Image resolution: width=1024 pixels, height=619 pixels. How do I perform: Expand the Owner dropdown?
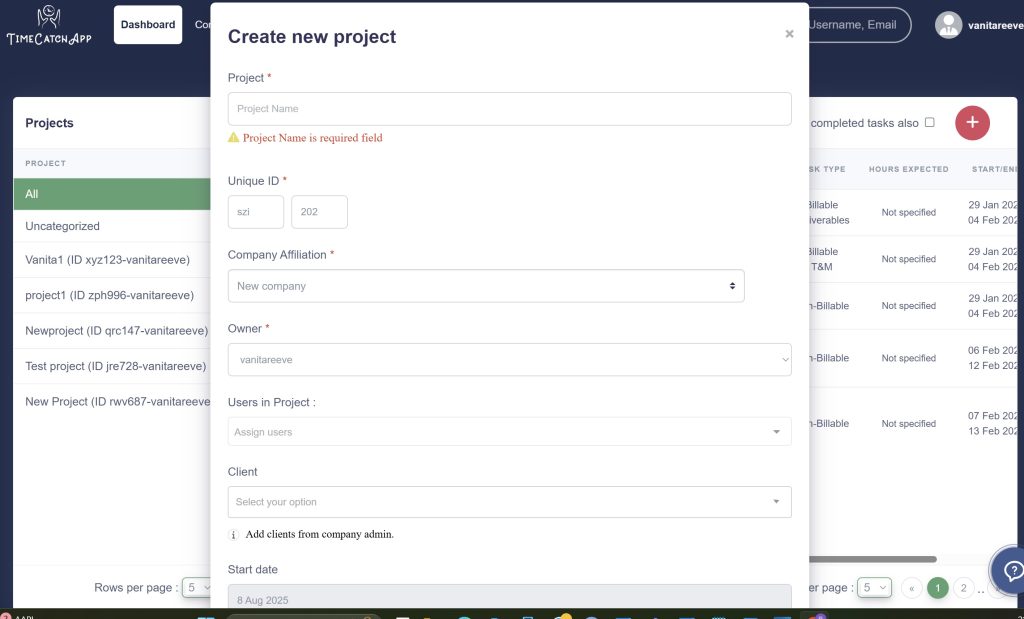509,360
